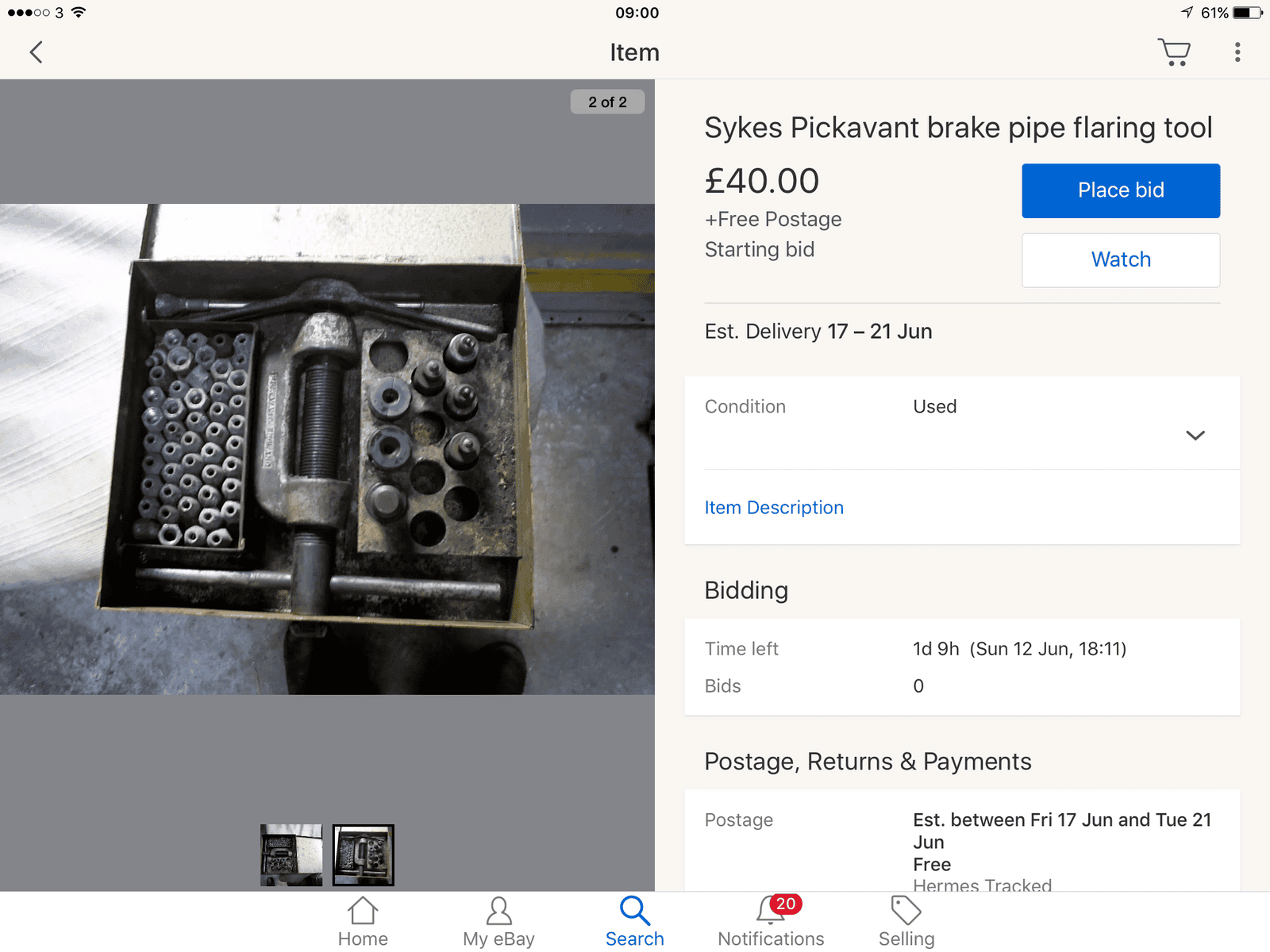Open the Notifications bell icon
The width and height of the screenshot is (1270, 952).
pyautogui.click(x=770, y=911)
